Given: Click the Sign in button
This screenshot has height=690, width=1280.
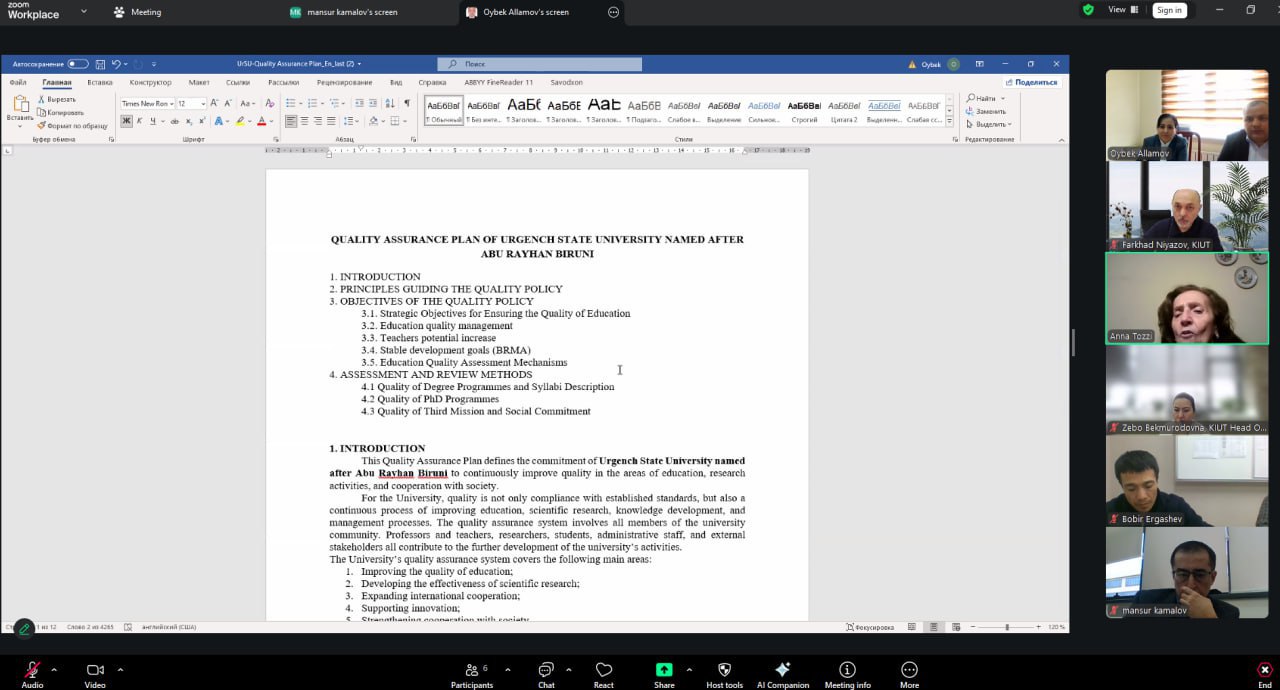Looking at the screenshot, I should (1169, 10).
